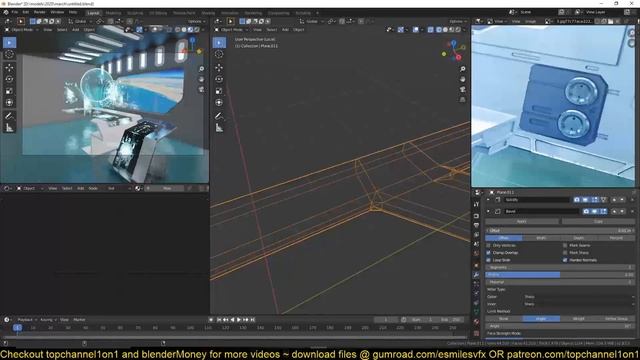The image size is (640, 360).
Task: Open Outer miter type dropdown
Action: 579,297
